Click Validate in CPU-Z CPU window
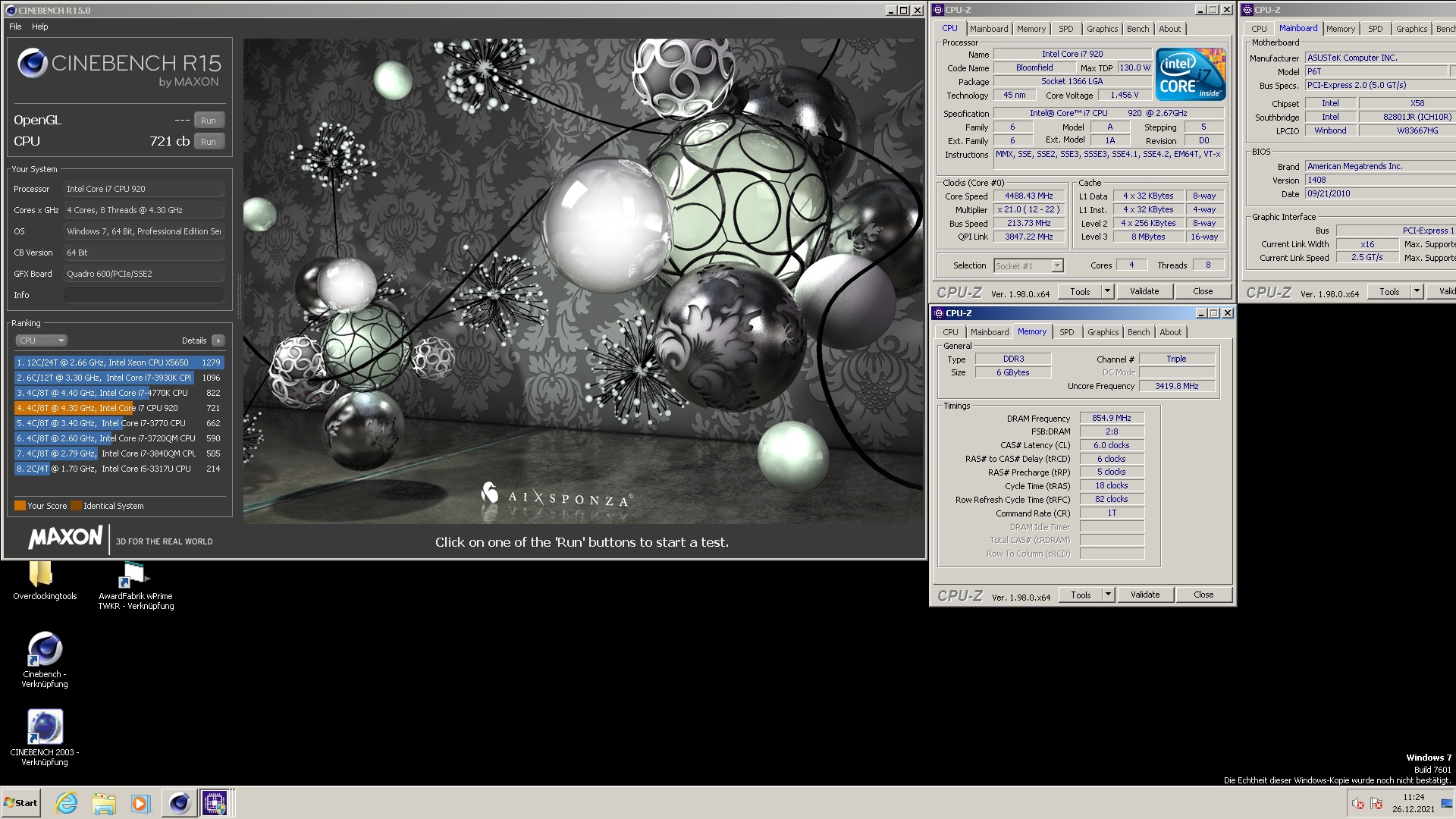 (1144, 291)
